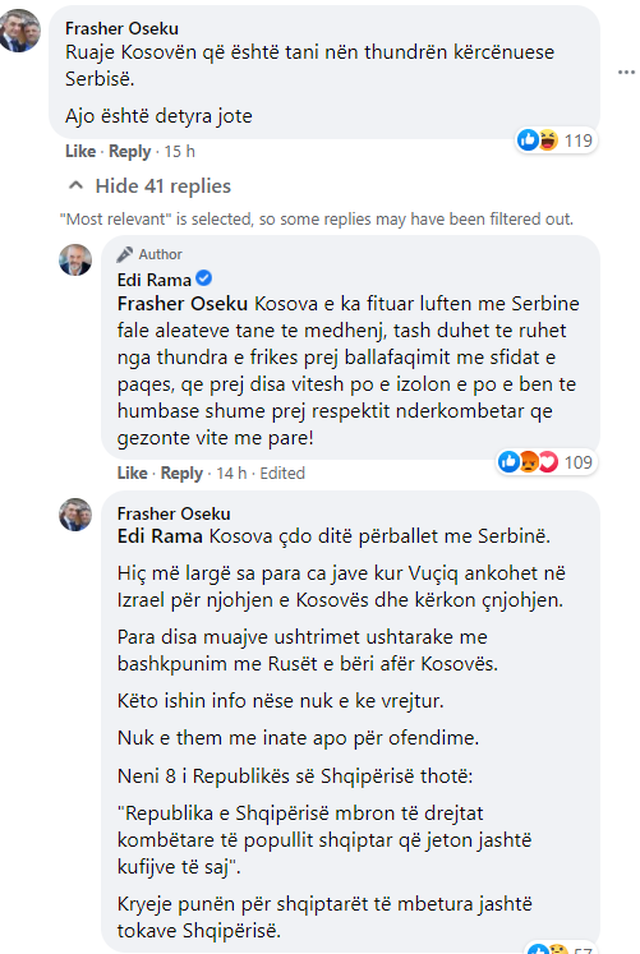Click the "Most relevant" filter notice
Viewport: 640px width, 954px height.
[x=317, y=218]
